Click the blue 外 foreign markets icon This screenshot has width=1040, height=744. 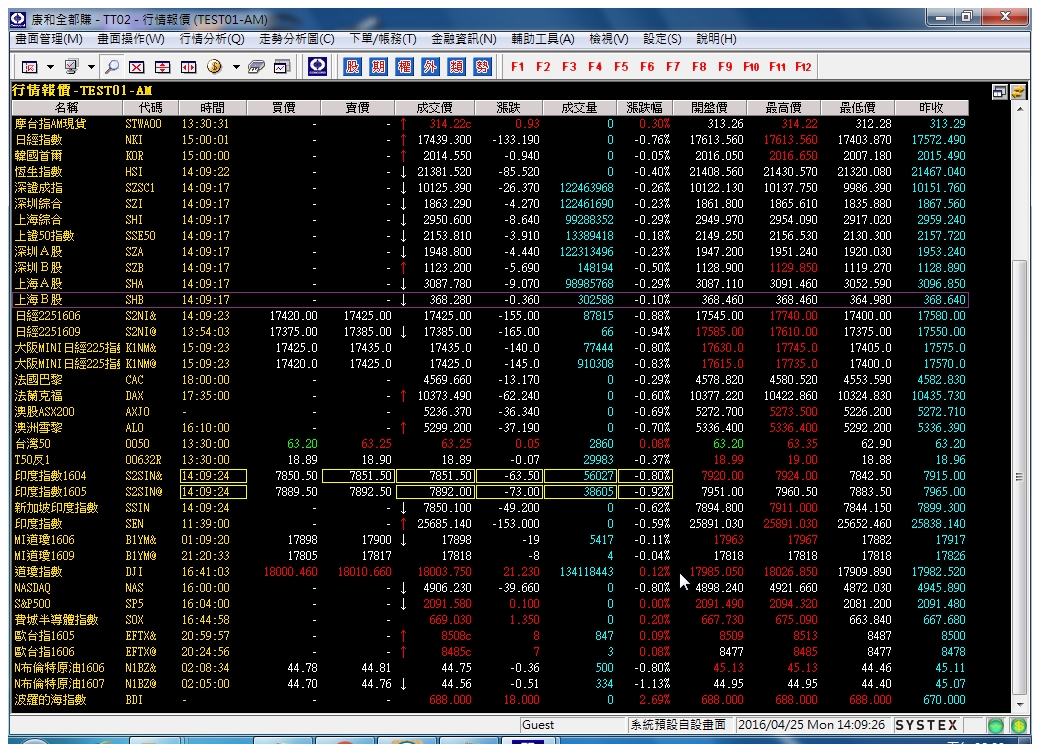430,66
